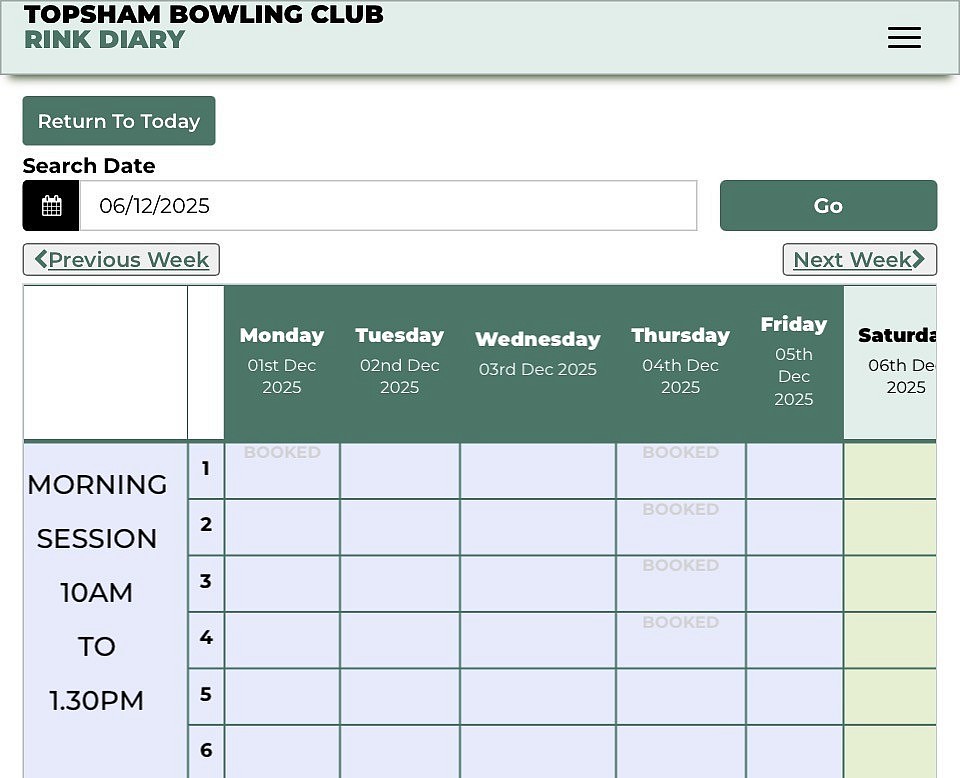Click the calendar date picker icon
The image size is (960, 778).
coord(51,206)
